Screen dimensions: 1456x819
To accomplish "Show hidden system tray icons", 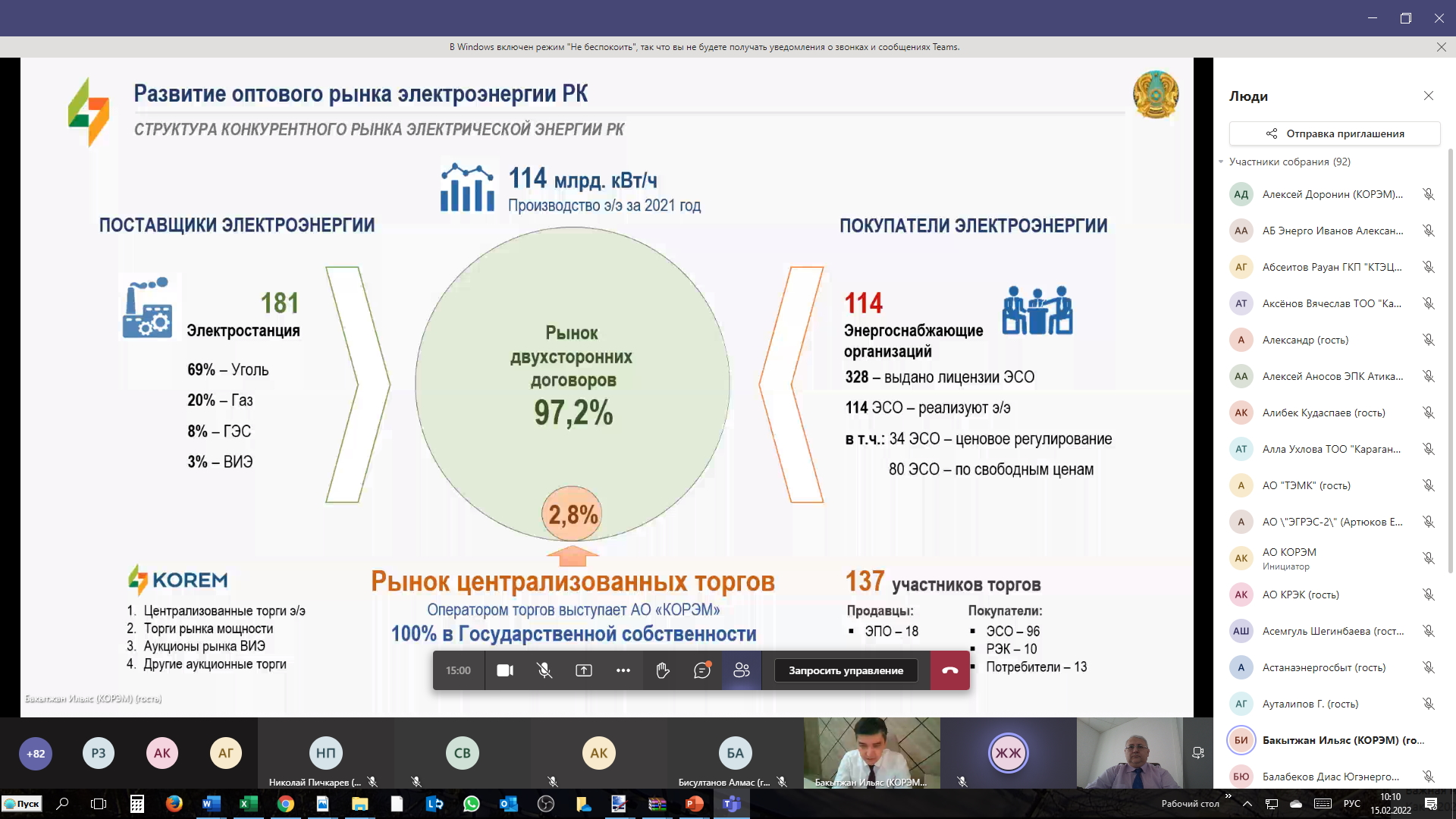I will (1247, 803).
